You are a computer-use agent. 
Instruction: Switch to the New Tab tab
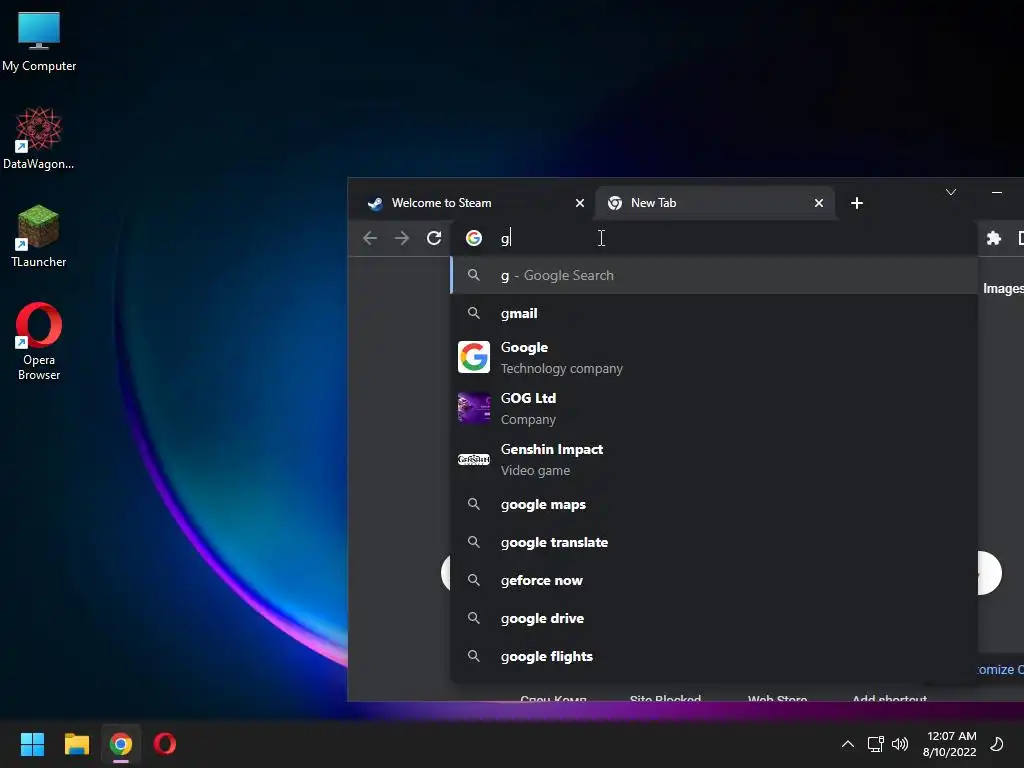714,203
